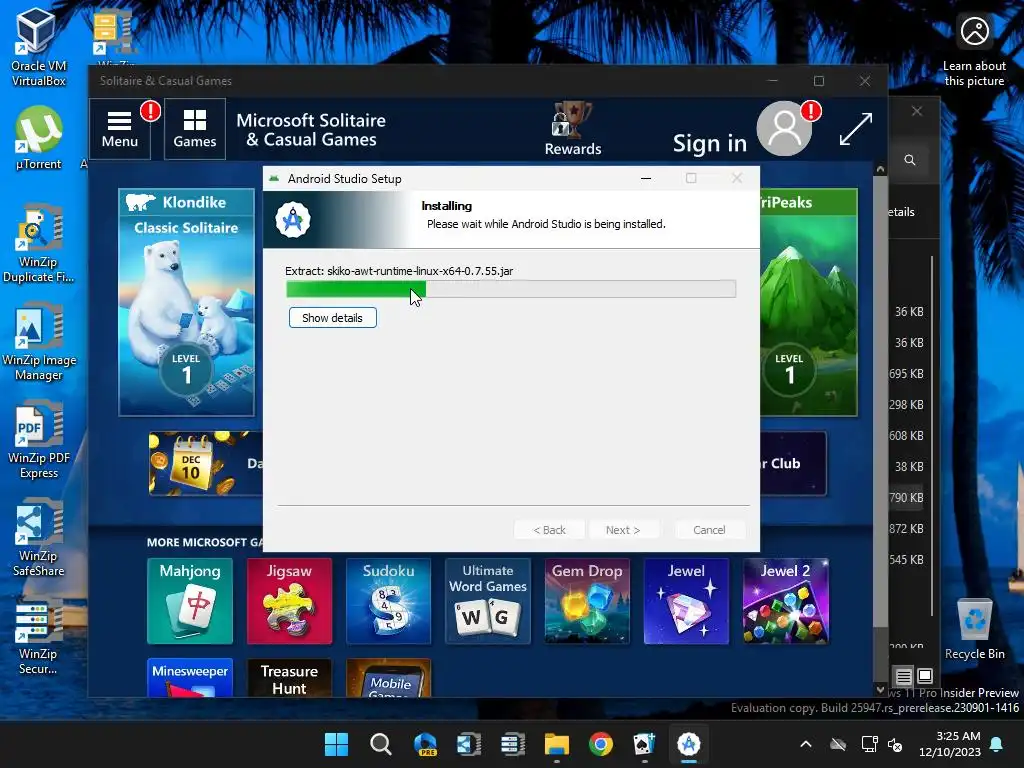Open the Klondike Classic Solitaire card

[186, 302]
